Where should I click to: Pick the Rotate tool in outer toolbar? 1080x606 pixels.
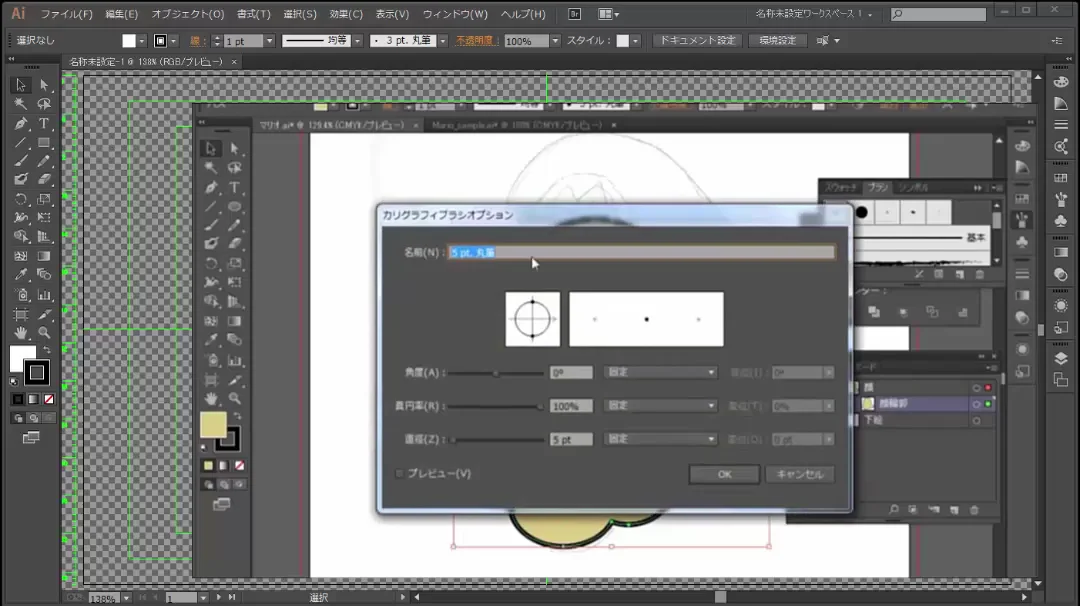21,199
